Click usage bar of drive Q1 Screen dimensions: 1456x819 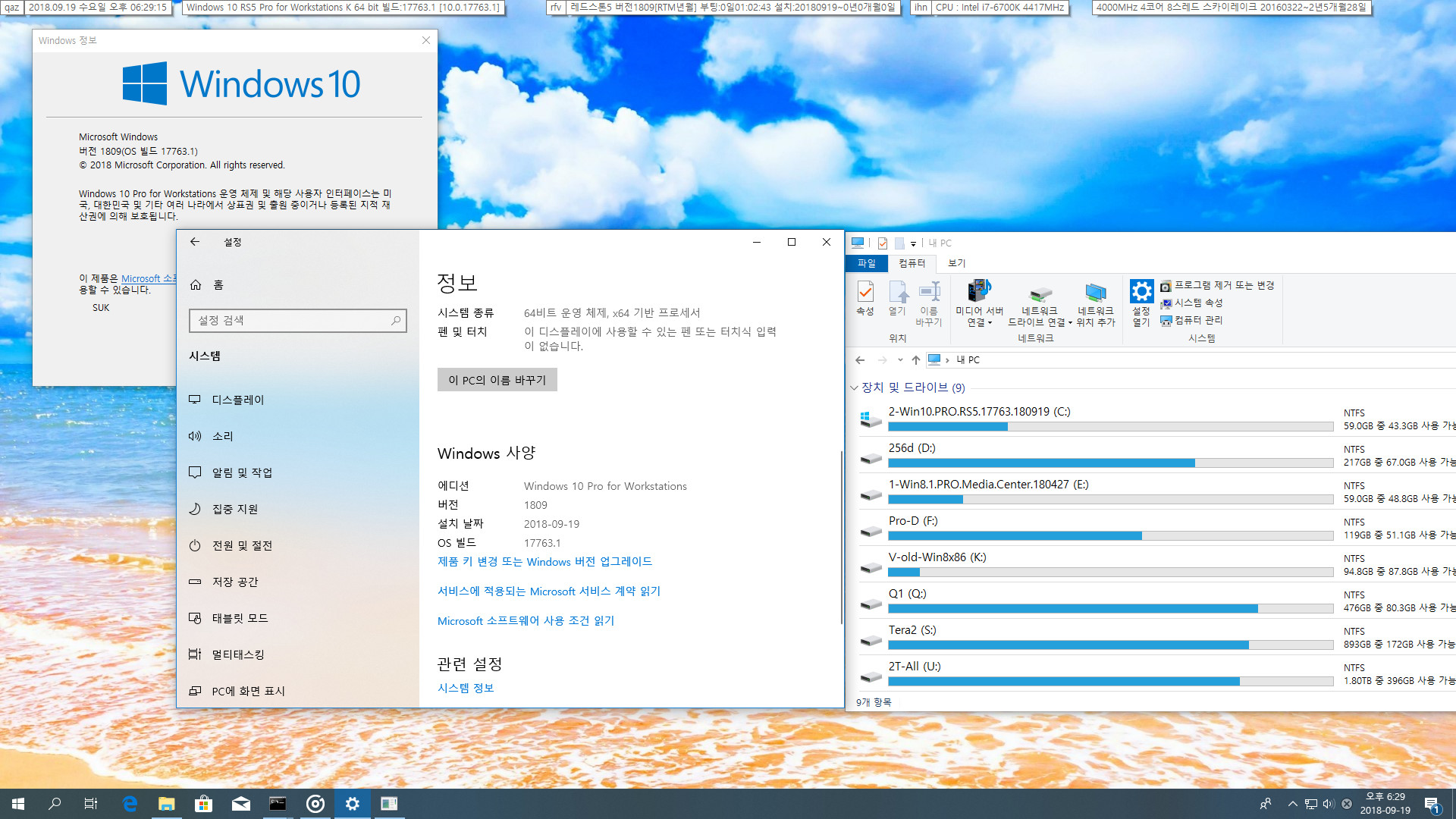1111,609
